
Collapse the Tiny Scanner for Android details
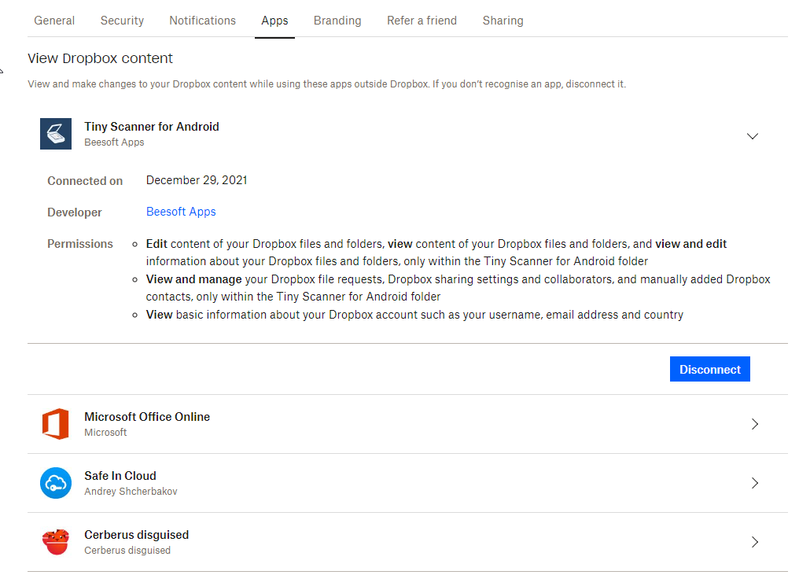(753, 136)
